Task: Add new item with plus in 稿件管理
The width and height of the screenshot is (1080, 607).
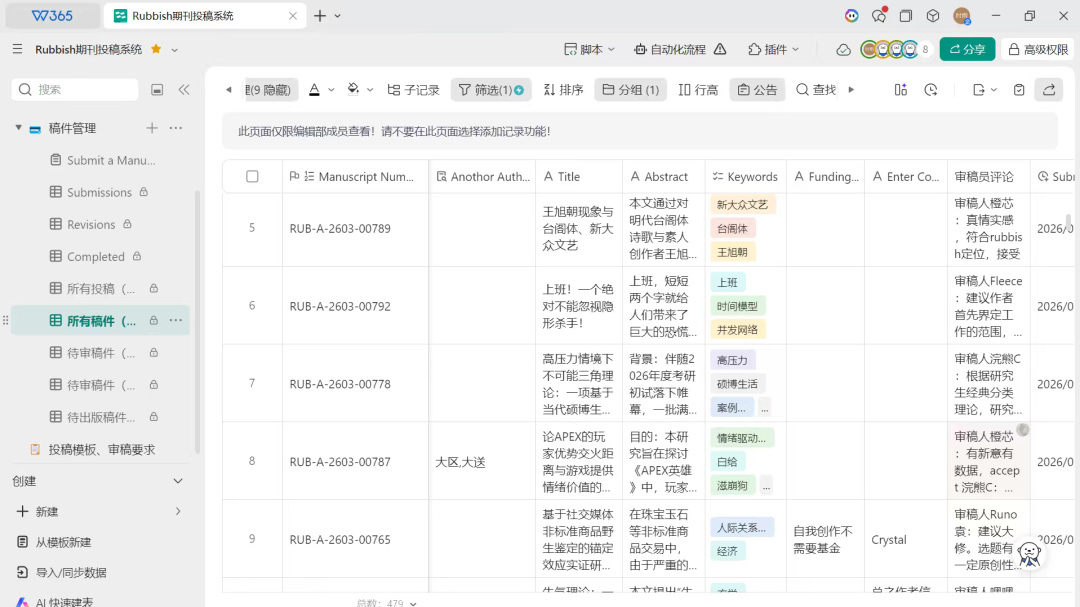Action: point(152,128)
